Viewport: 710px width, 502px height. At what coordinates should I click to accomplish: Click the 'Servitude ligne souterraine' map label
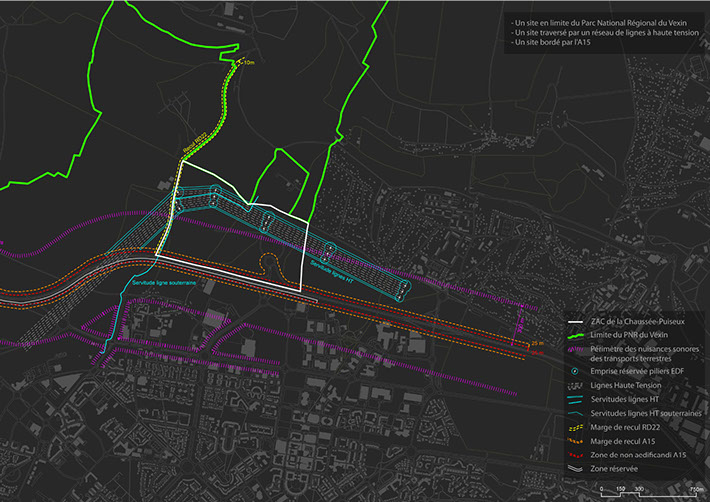(167, 283)
